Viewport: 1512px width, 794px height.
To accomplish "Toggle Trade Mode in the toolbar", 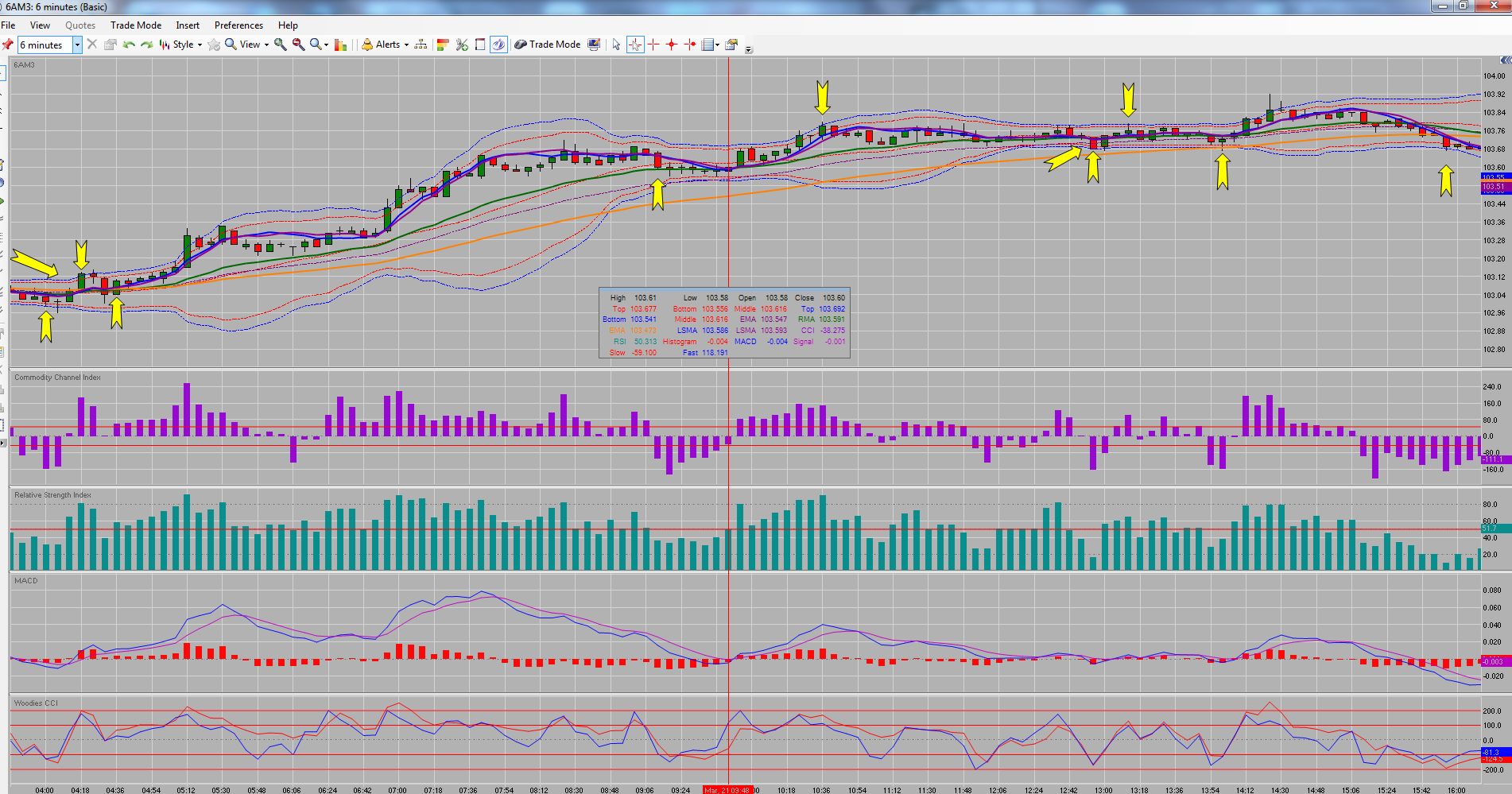I will [x=547, y=45].
